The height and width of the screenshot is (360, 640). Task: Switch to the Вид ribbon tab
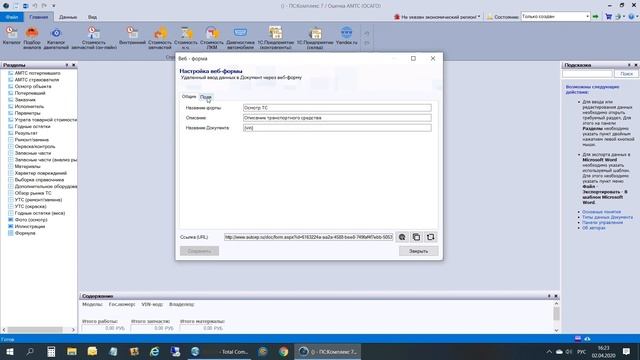pos(92,17)
